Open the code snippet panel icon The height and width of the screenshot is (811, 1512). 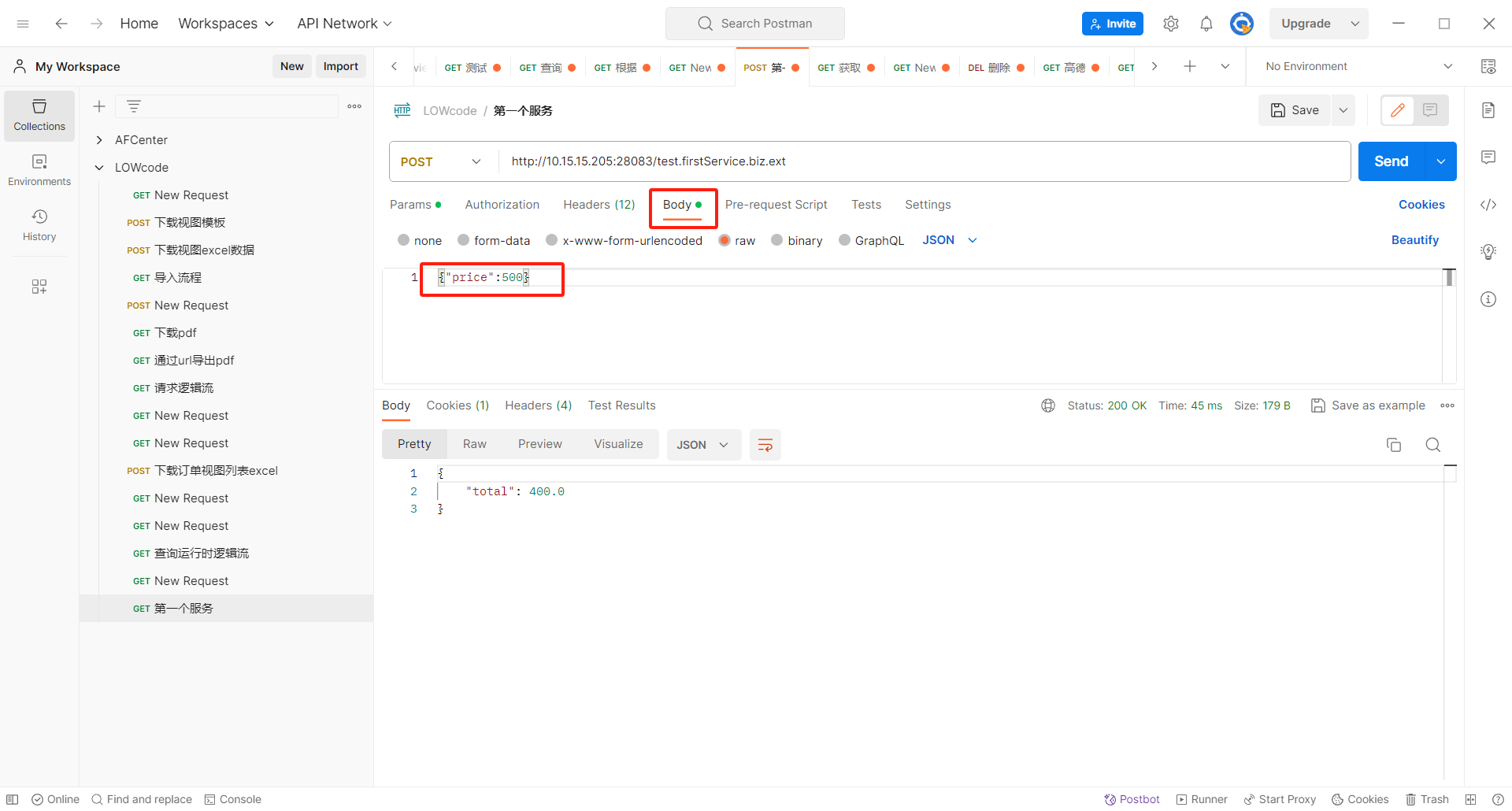[1488, 205]
